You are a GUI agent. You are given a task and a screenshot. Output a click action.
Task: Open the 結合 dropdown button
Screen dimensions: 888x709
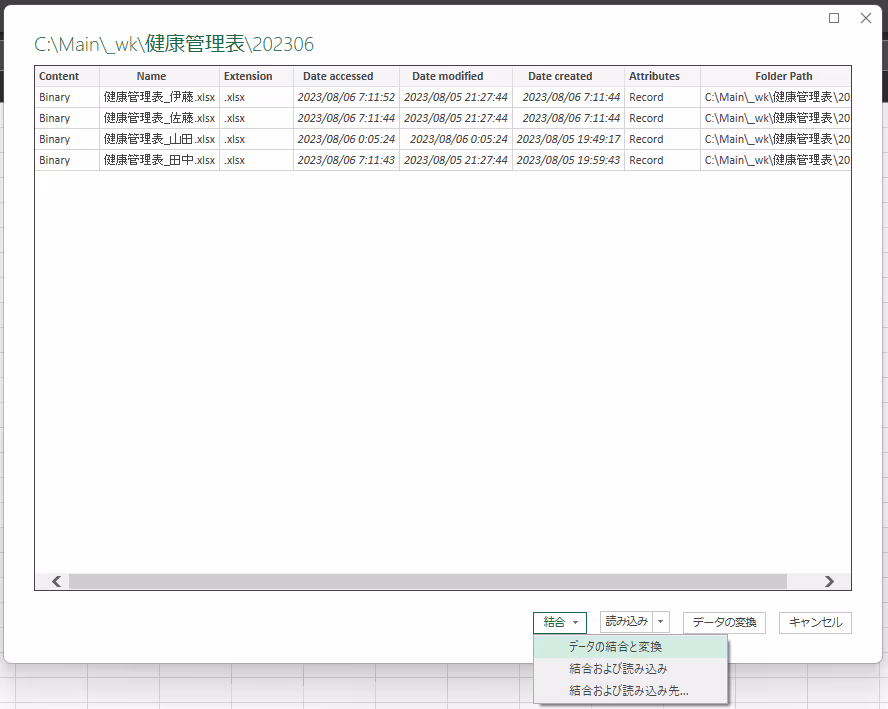(560, 622)
